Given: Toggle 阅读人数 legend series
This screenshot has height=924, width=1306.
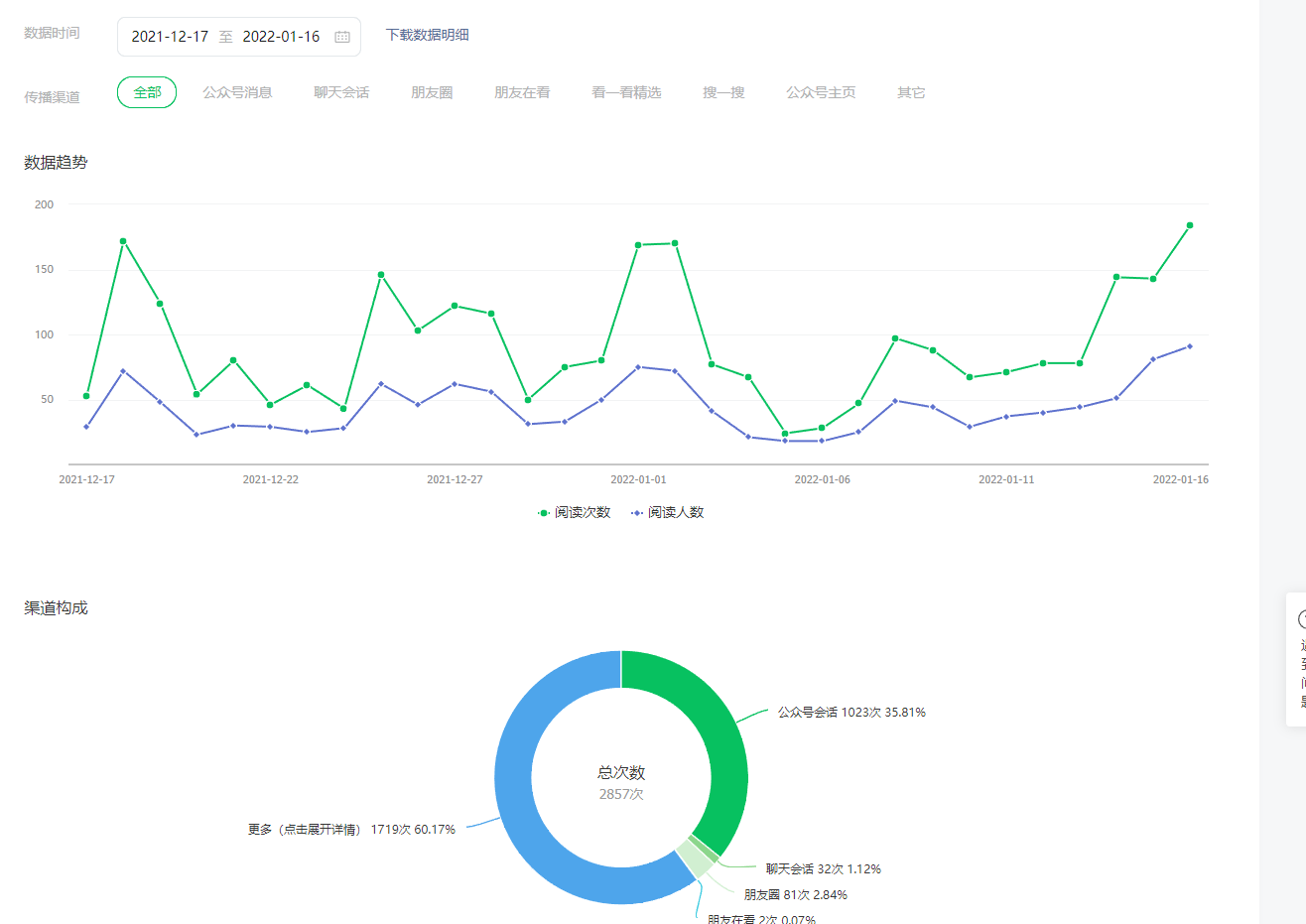Looking at the screenshot, I should 668,512.
